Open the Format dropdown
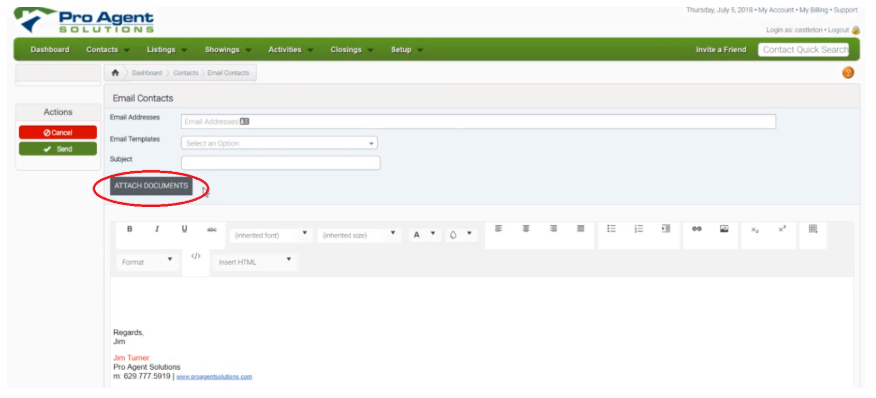 tap(147, 262)
